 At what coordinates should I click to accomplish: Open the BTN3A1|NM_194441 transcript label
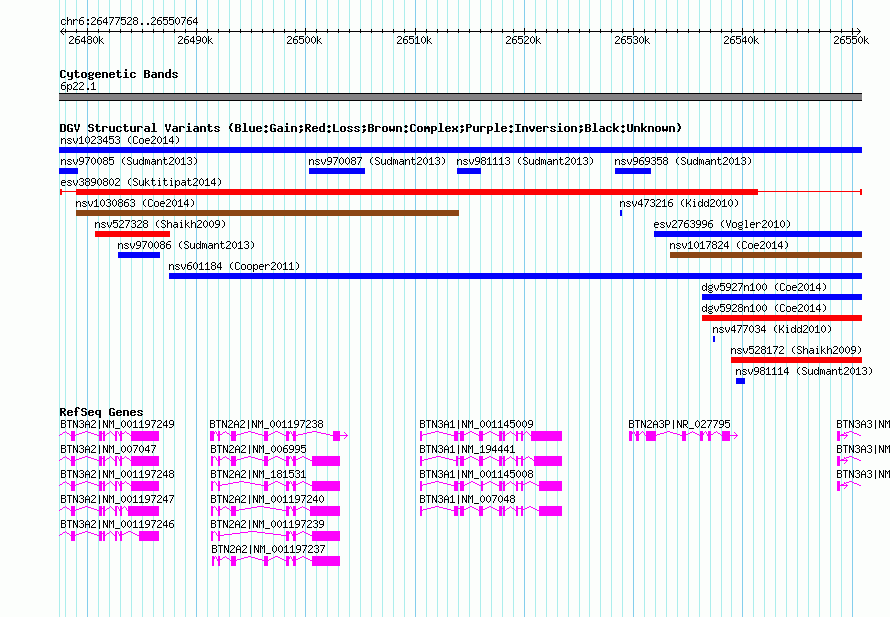(x=468, y=449)
